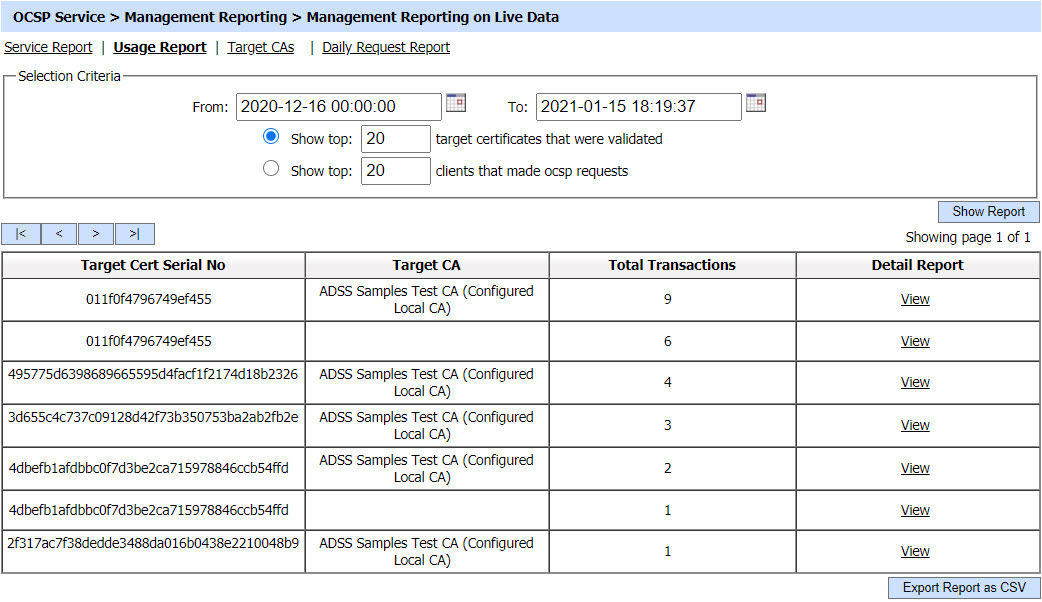View detail report for serial 495775d6...
Image resolution: width=1042 pixels, height=602 pixels.
pos(915,382)
